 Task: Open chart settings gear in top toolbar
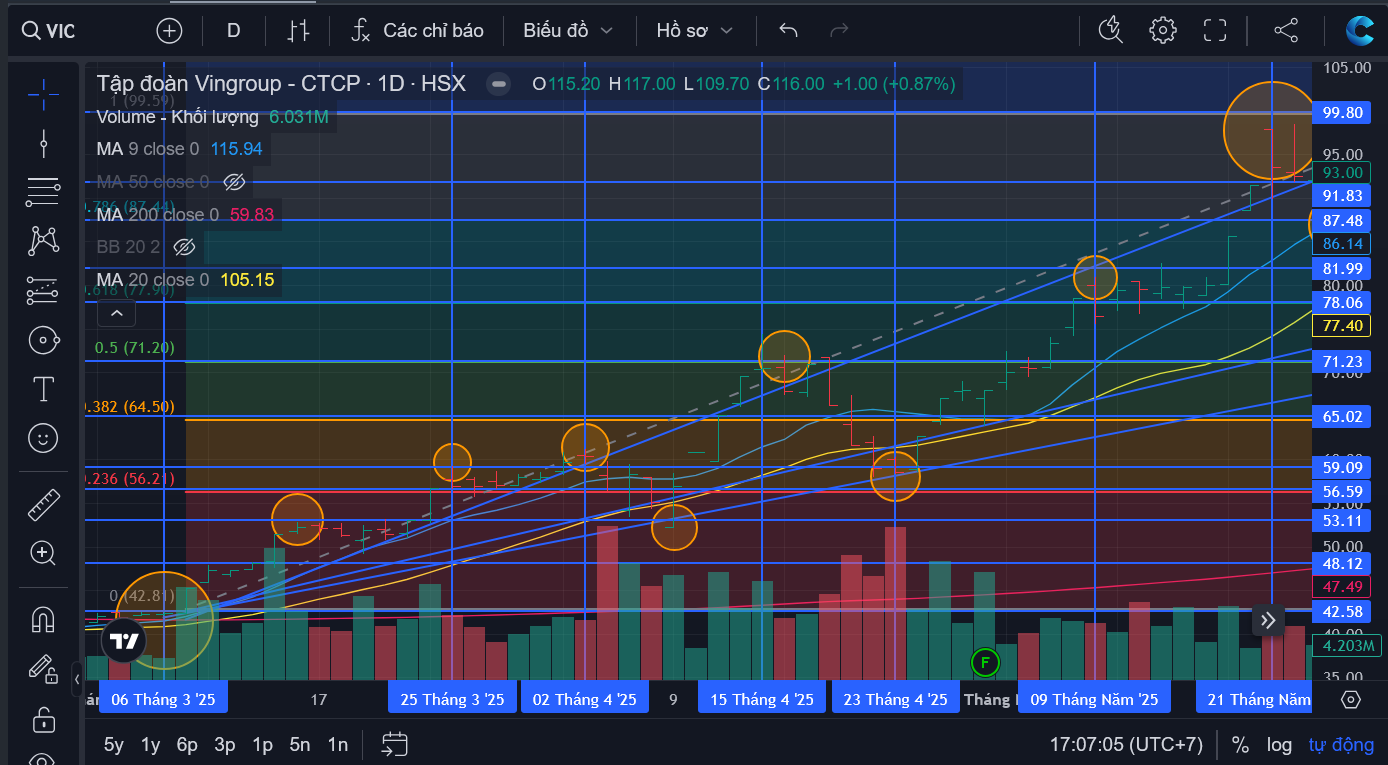1163,30
